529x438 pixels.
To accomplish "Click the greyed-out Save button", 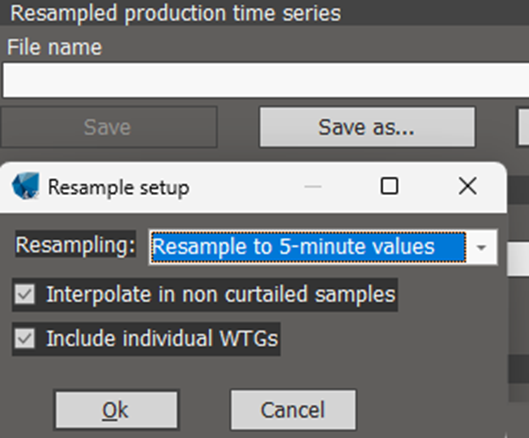I will pos(108,127).
